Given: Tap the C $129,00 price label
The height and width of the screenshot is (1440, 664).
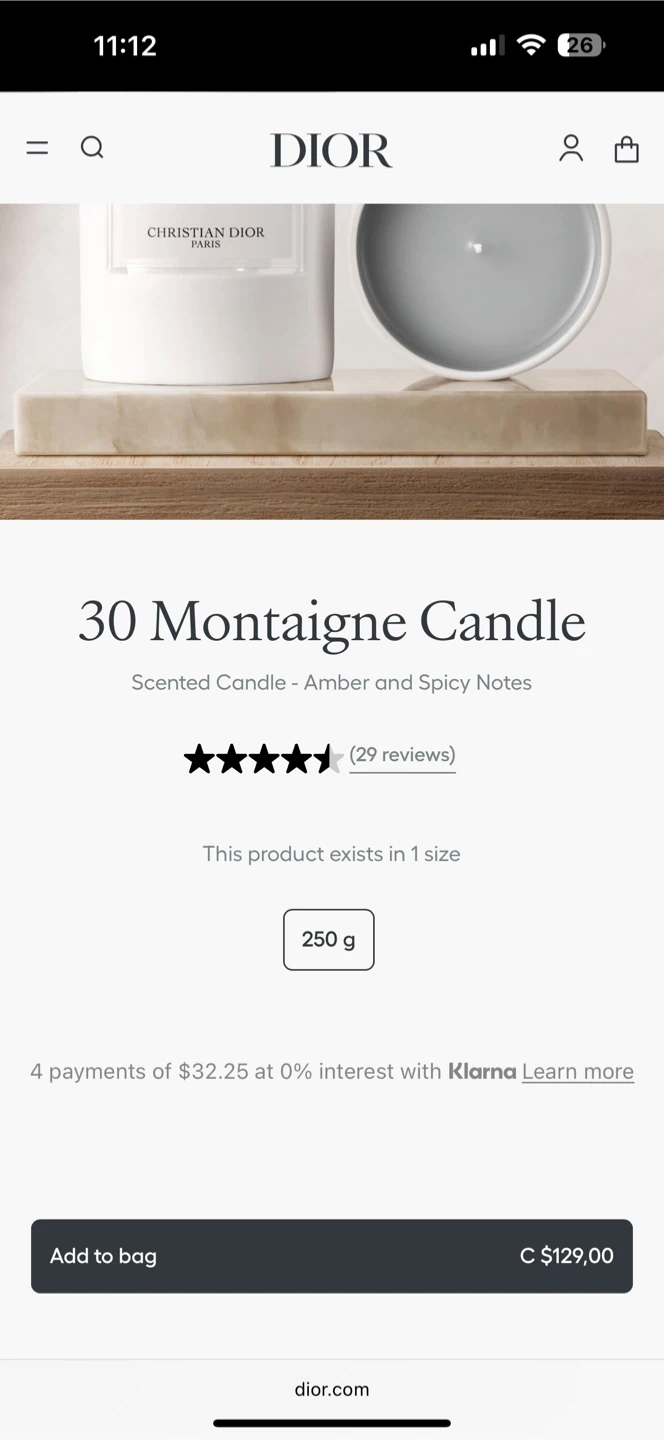Looking at the screenshot, I should (x=566, y=1256).
